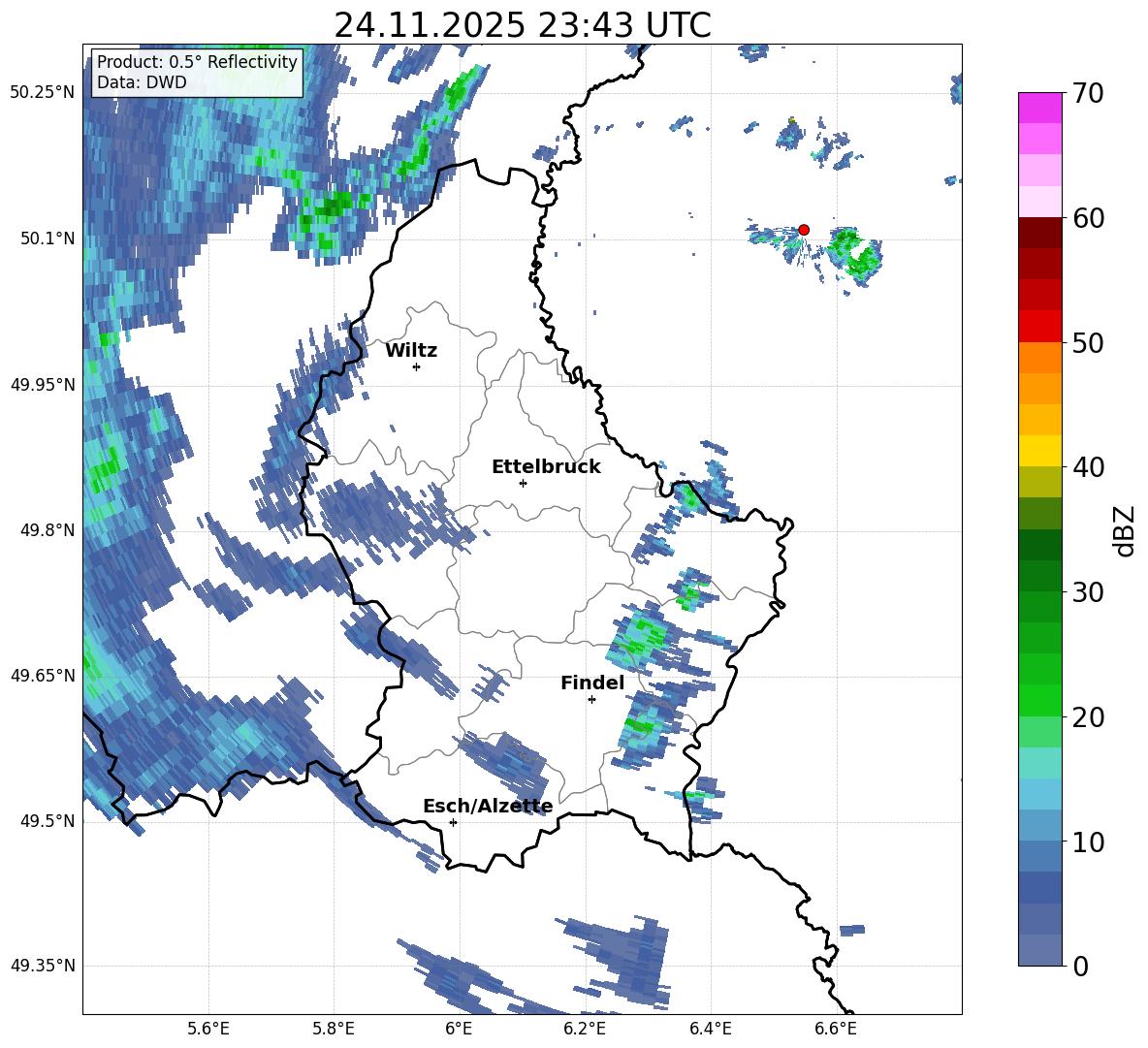
Task: Click the 'Product: 0.5° Reflectivity' text
Action: pos(197,61)
